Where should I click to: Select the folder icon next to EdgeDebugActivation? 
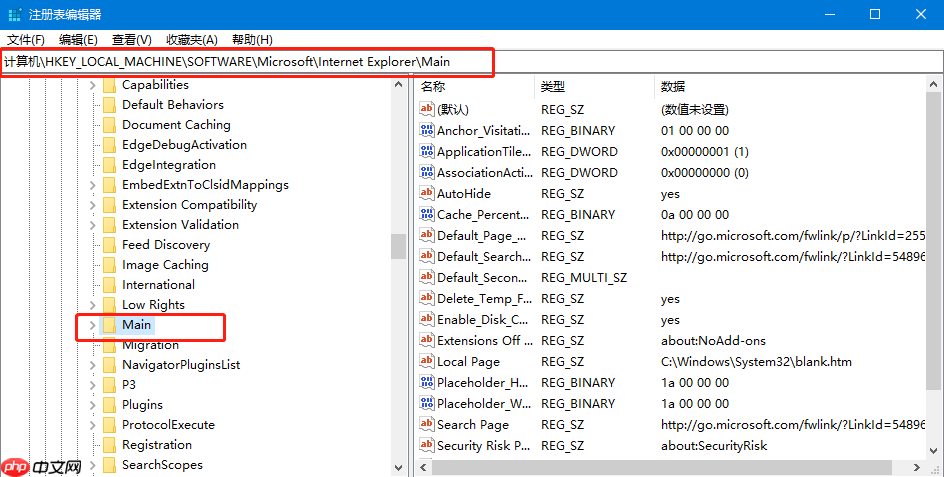110,145
